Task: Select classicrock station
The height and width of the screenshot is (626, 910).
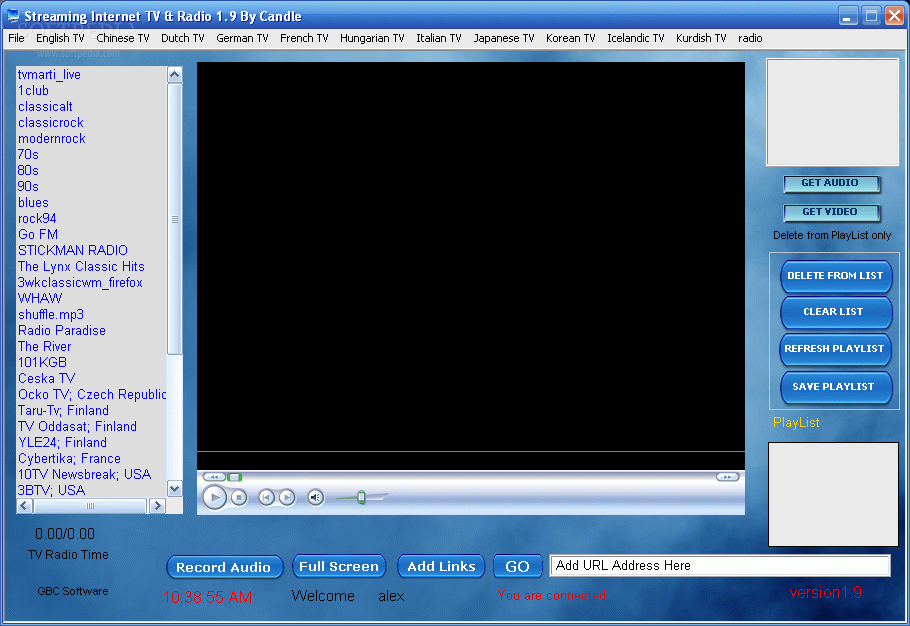Action: click(x=50, y=122)
